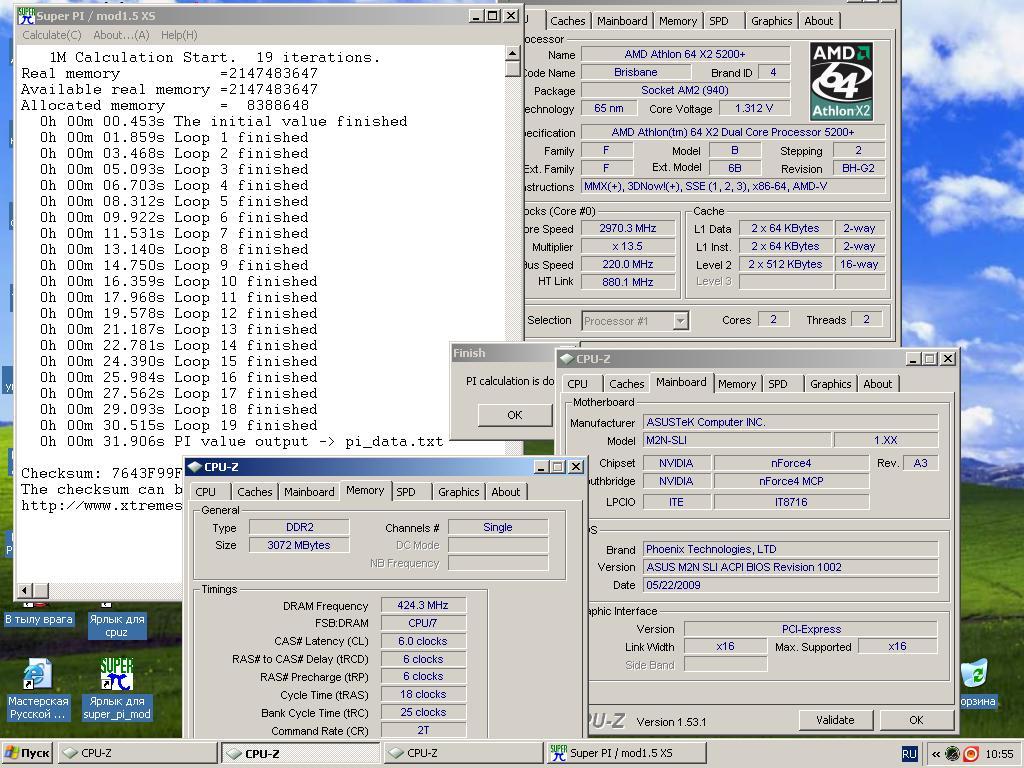Viewport: 1024px width, 768px height.
Task: Select Caches tab in top CPU-Z window
Action: (568, 21)
